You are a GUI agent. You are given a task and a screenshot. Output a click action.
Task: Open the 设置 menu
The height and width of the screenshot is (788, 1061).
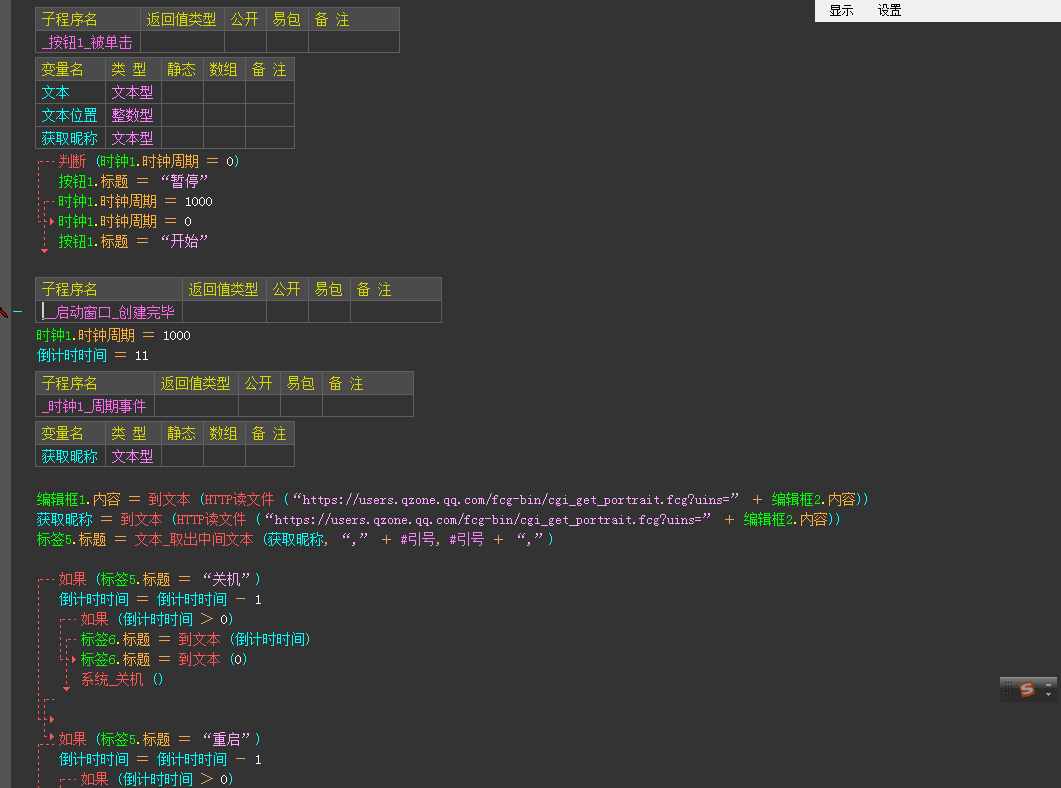888,10
